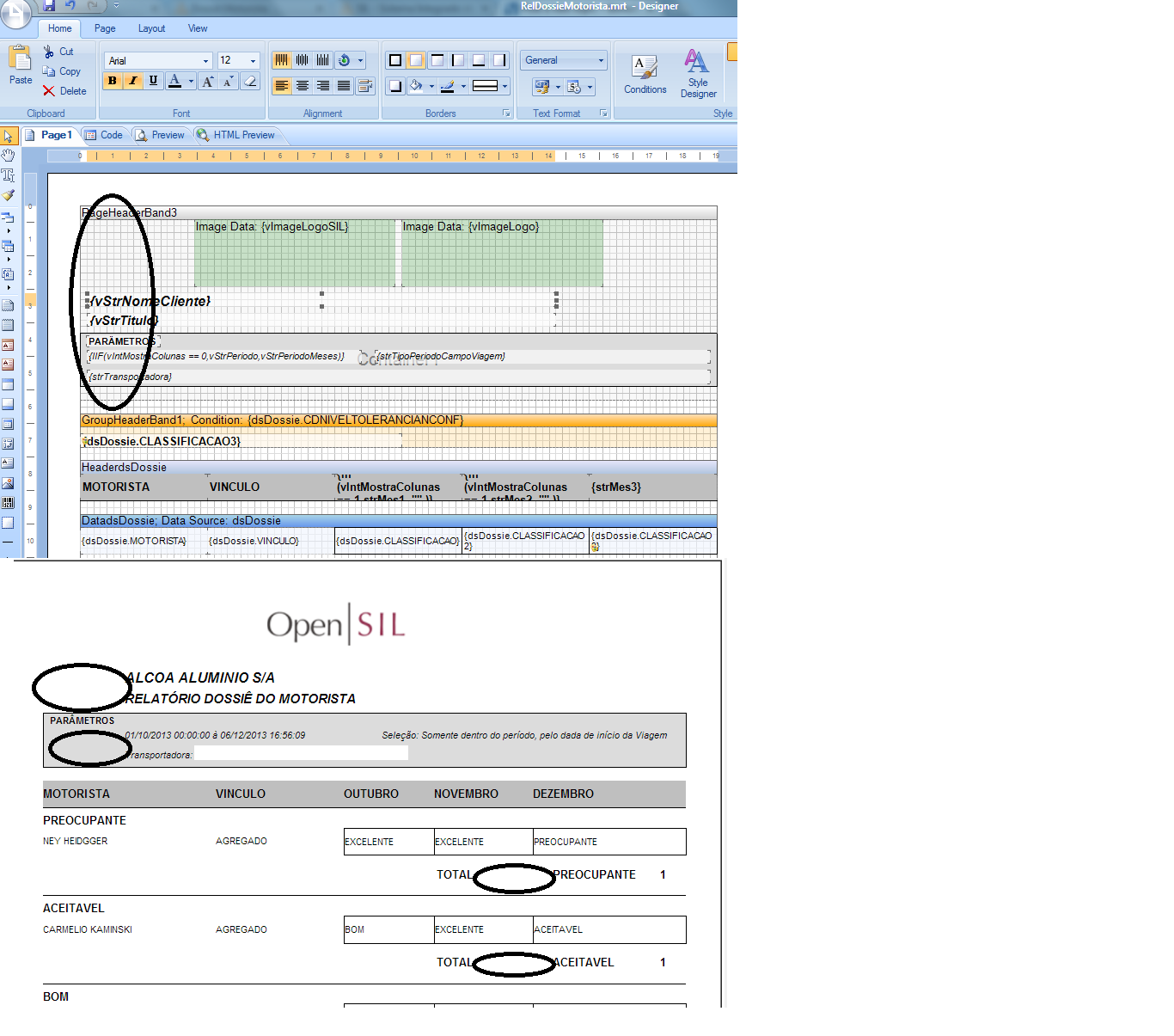Toggle left text alignment
The height and width of the screenshot is (1036, 1174).
click(x=281, y=86)
